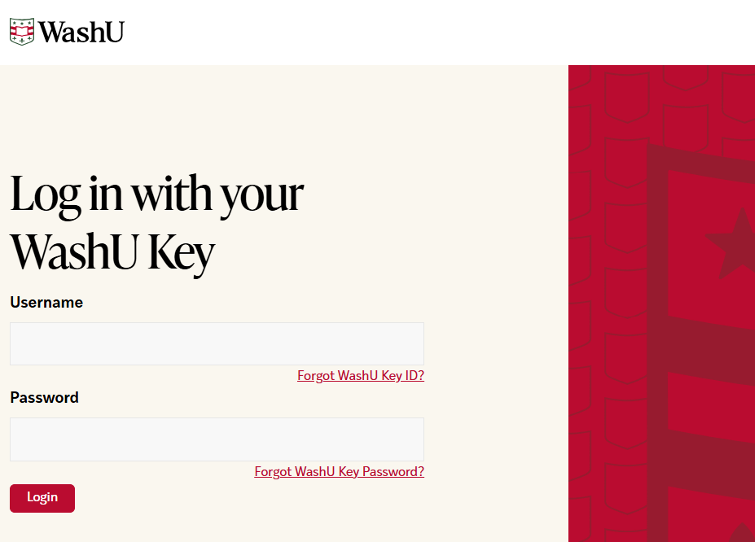Screen dimensions: 755x542
Task: Click the Password field label
Action: 44,397
